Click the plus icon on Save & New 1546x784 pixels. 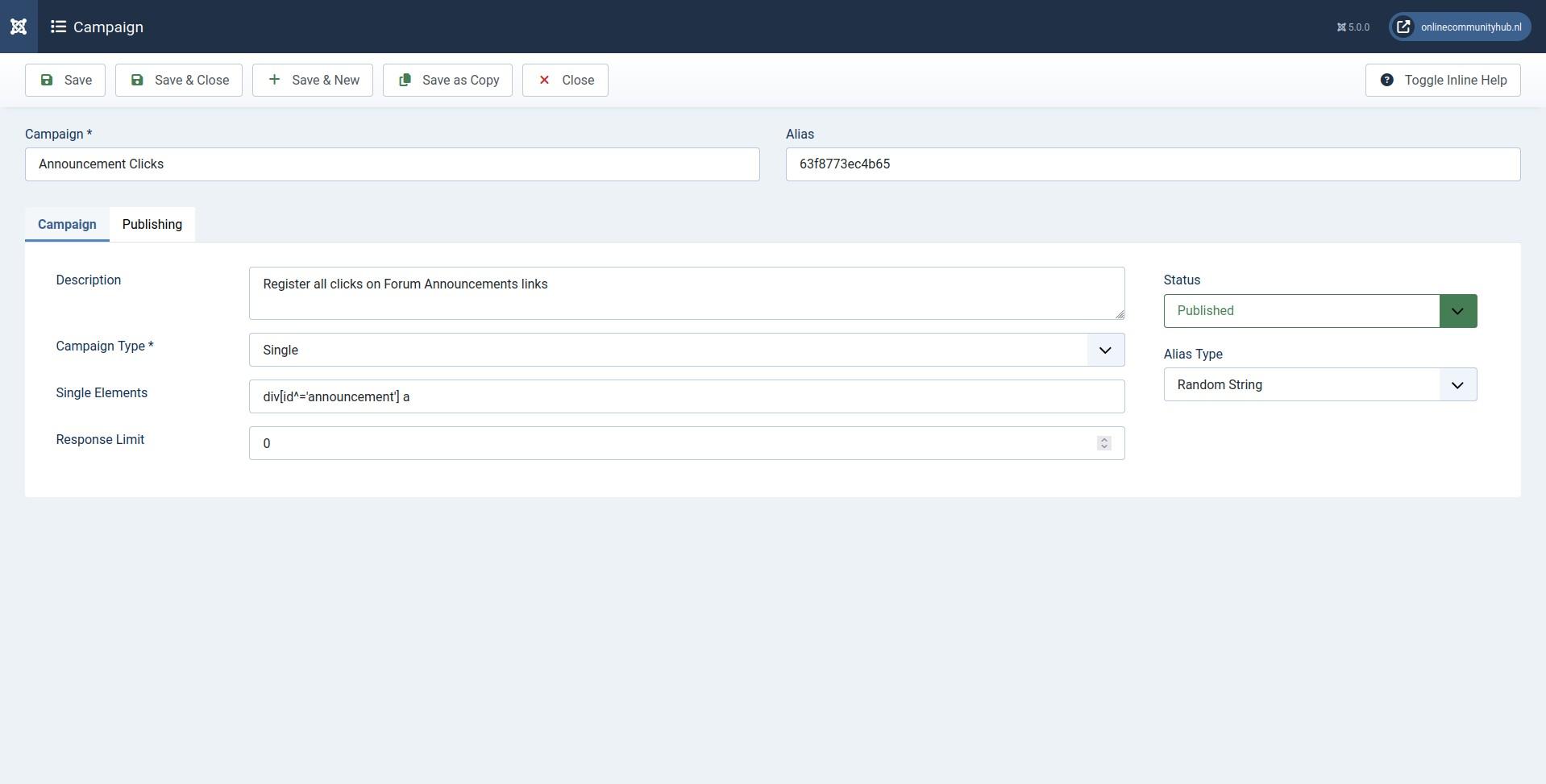[274, 80]
